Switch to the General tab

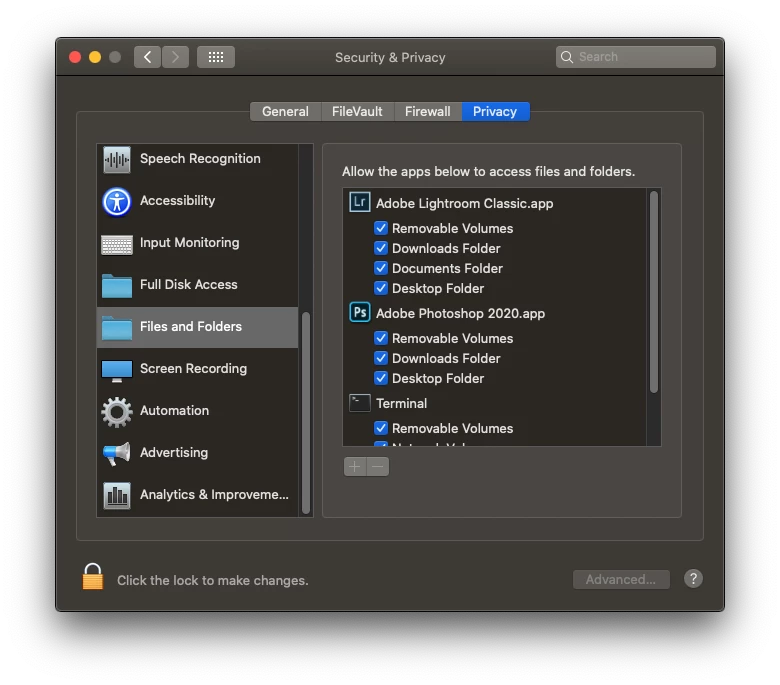tap(286, 111)
